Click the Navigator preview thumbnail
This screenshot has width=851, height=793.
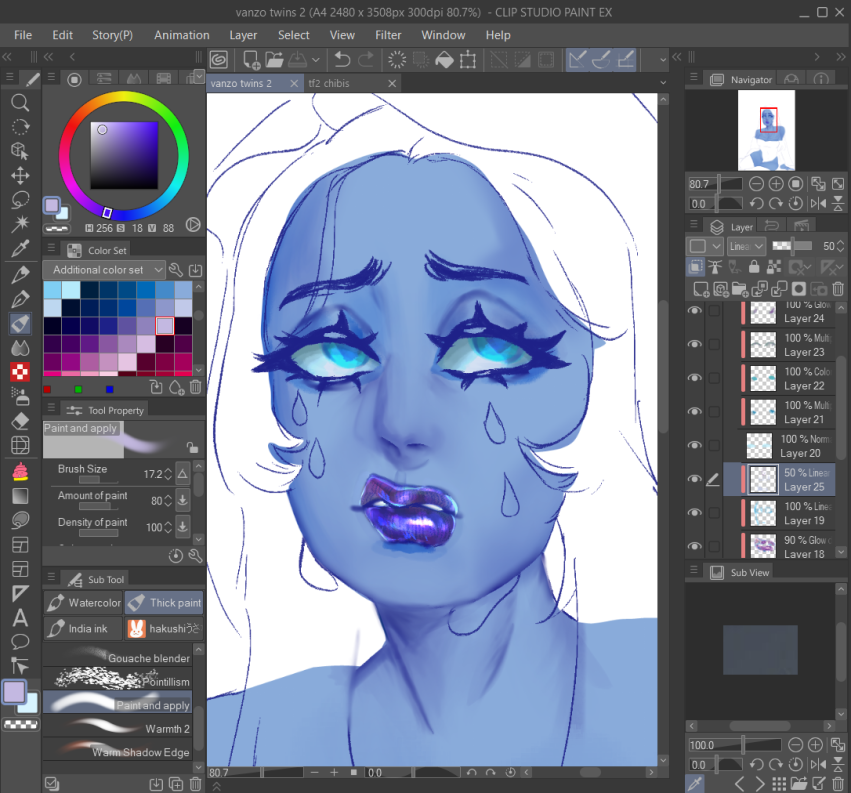click(x=766, y=131)
